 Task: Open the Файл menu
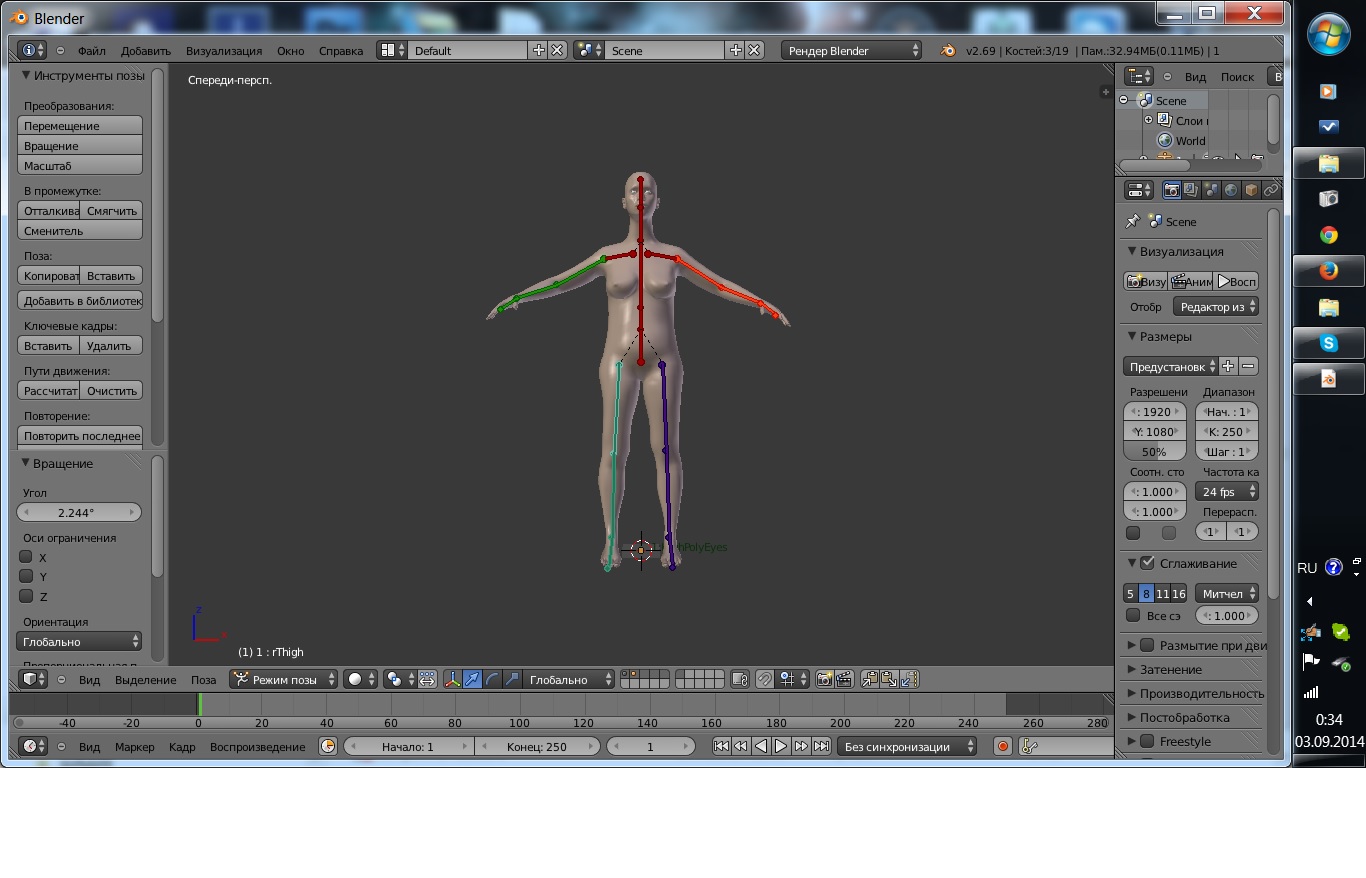pyautogui.click(x=91, y=51)
